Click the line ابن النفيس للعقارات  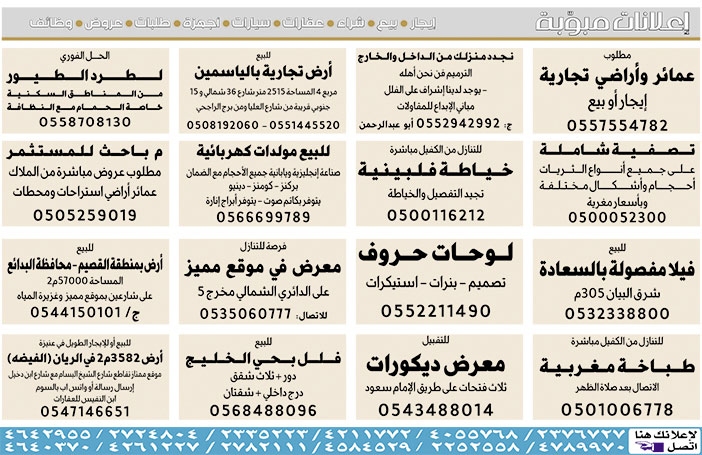tap(85, 399)
